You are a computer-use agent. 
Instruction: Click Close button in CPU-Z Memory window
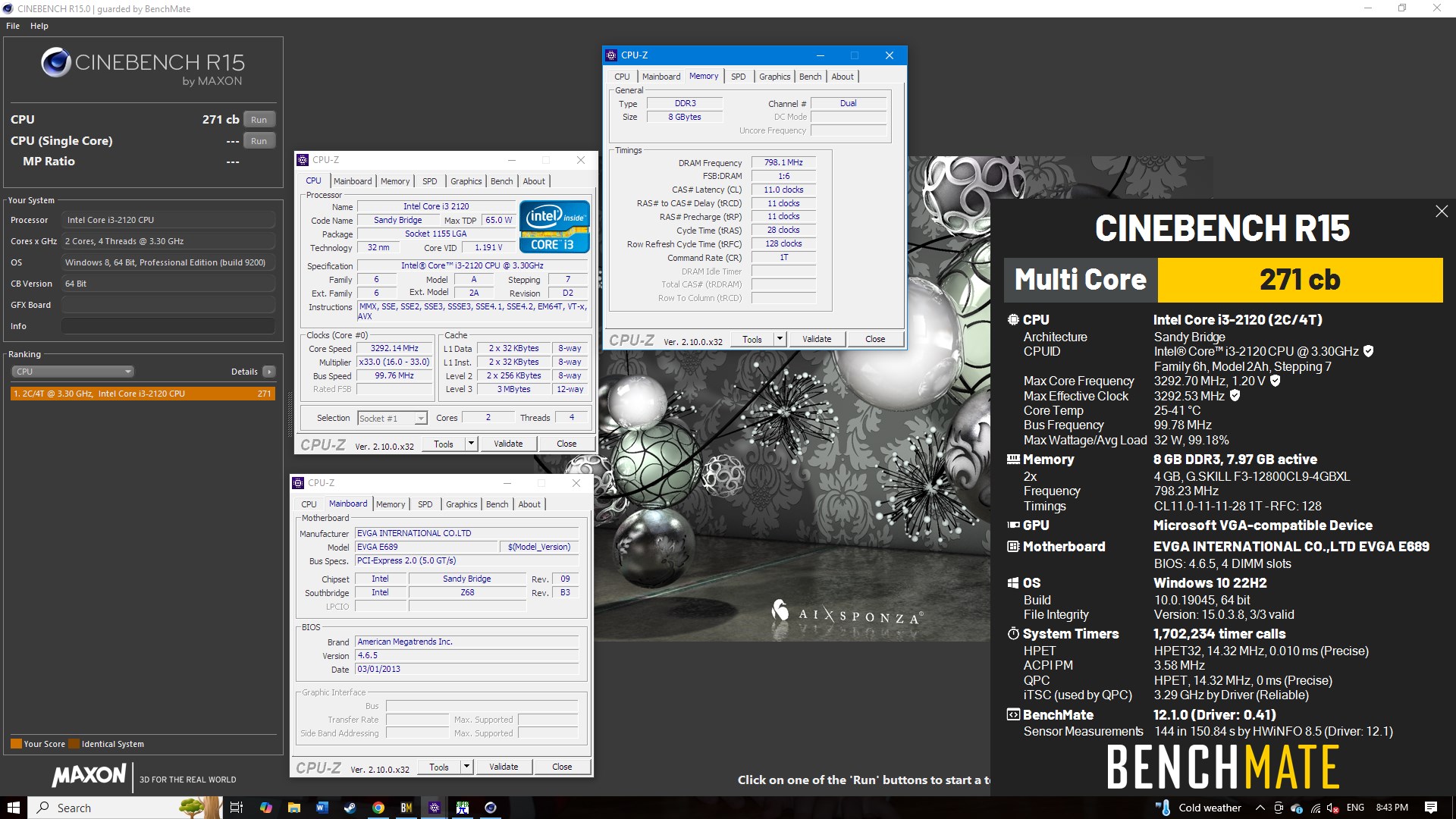click(x=875, y=339)
